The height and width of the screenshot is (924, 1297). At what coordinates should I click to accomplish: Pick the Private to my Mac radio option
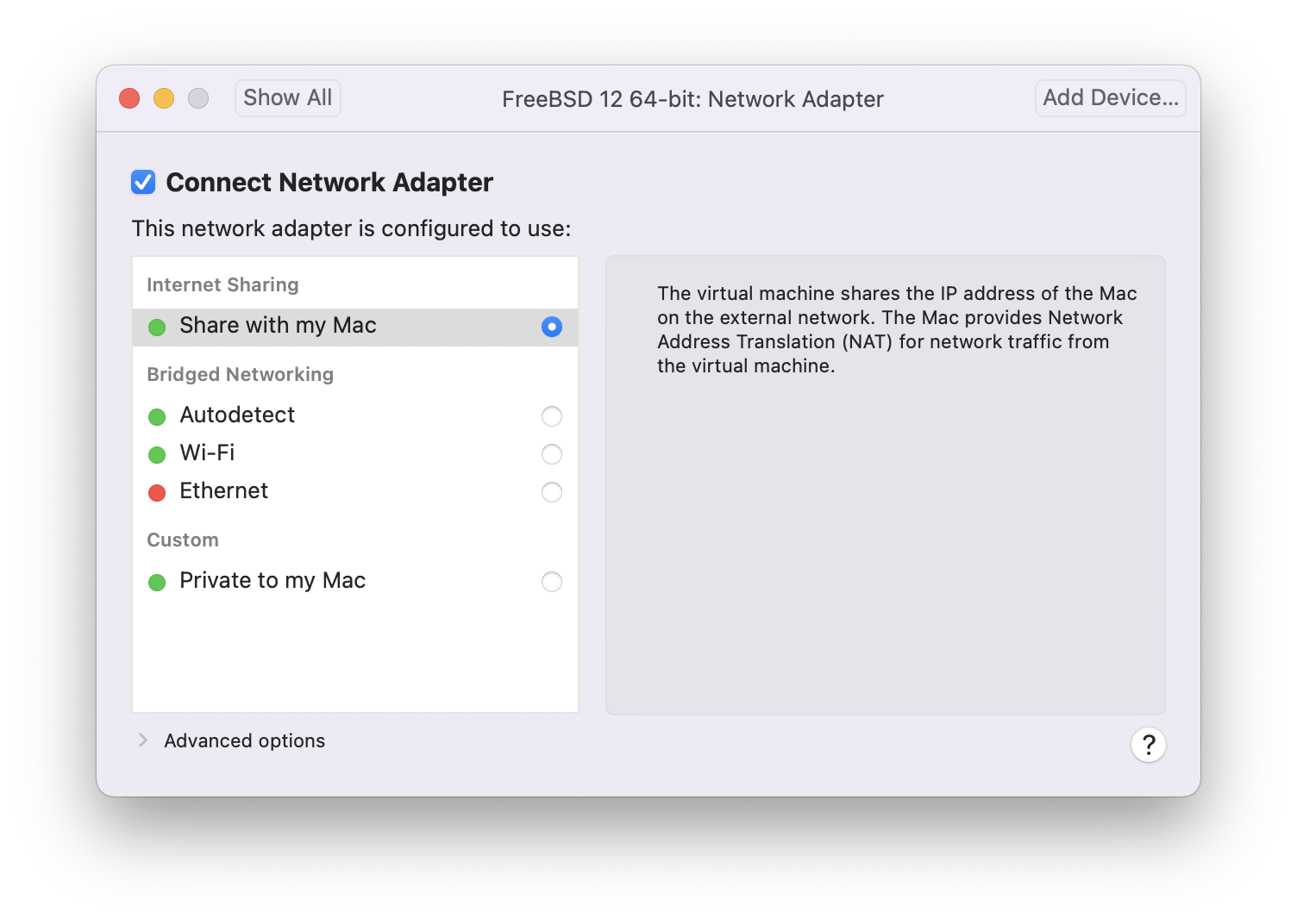pyautogui.click(x=551, y=582)
